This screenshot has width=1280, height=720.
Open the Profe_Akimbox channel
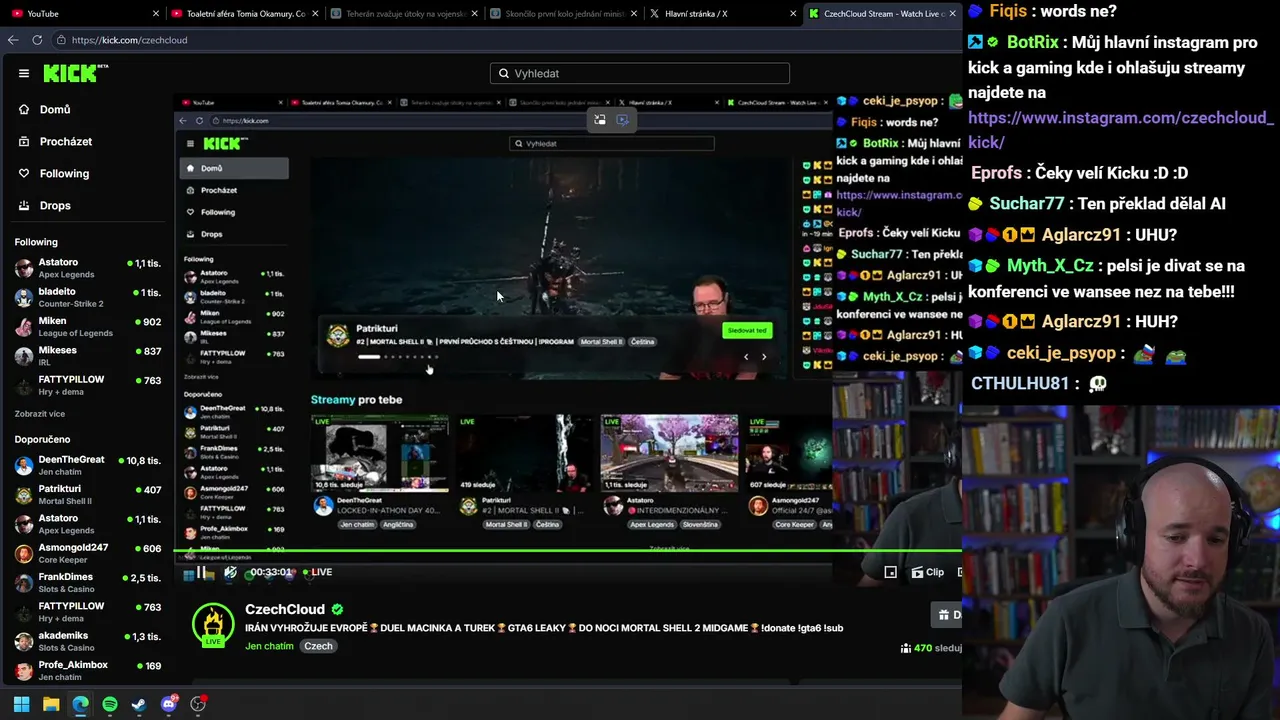click(x=88, y=670)
